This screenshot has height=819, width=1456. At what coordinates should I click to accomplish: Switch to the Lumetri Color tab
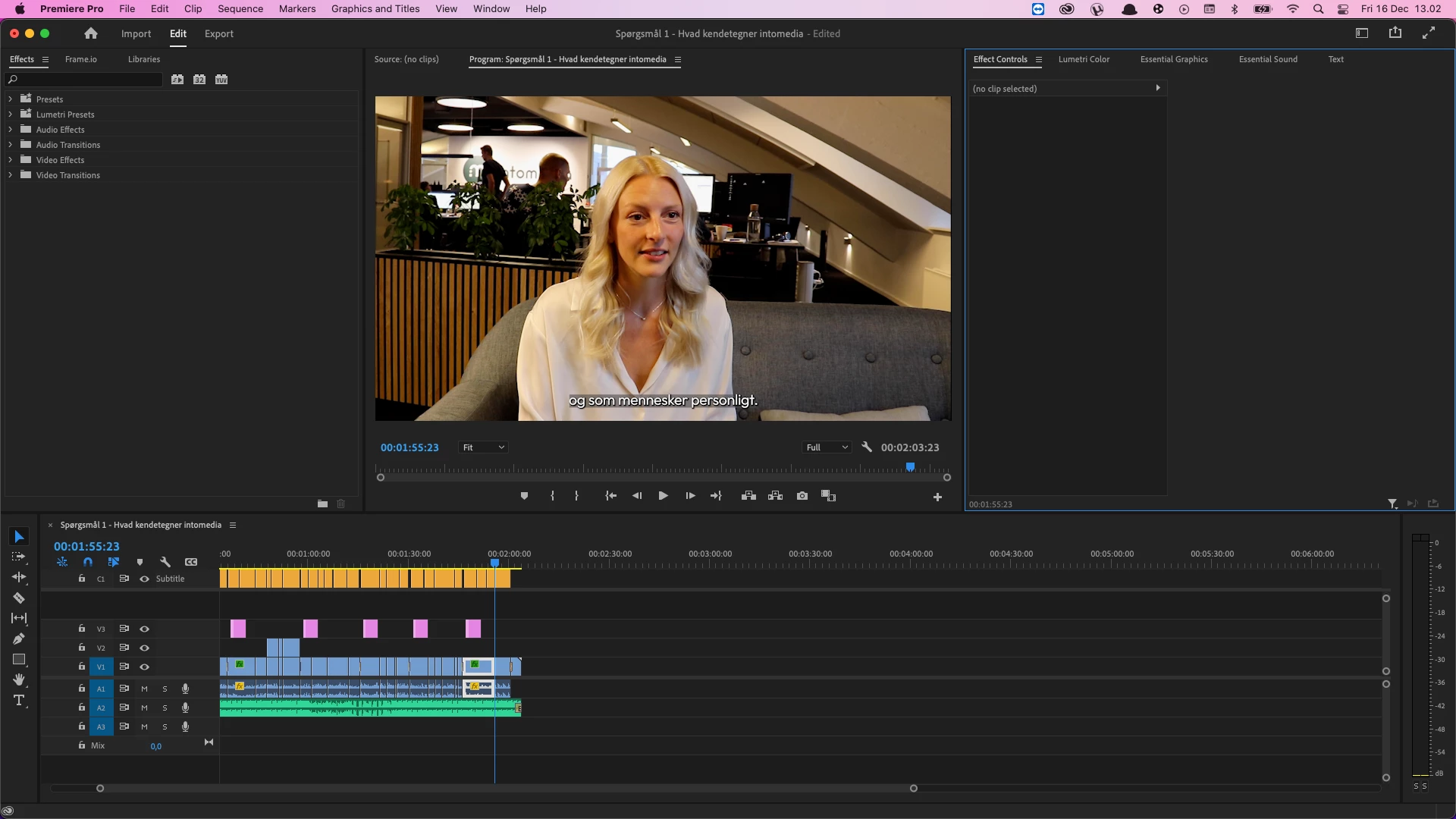tap(1084, 59)
